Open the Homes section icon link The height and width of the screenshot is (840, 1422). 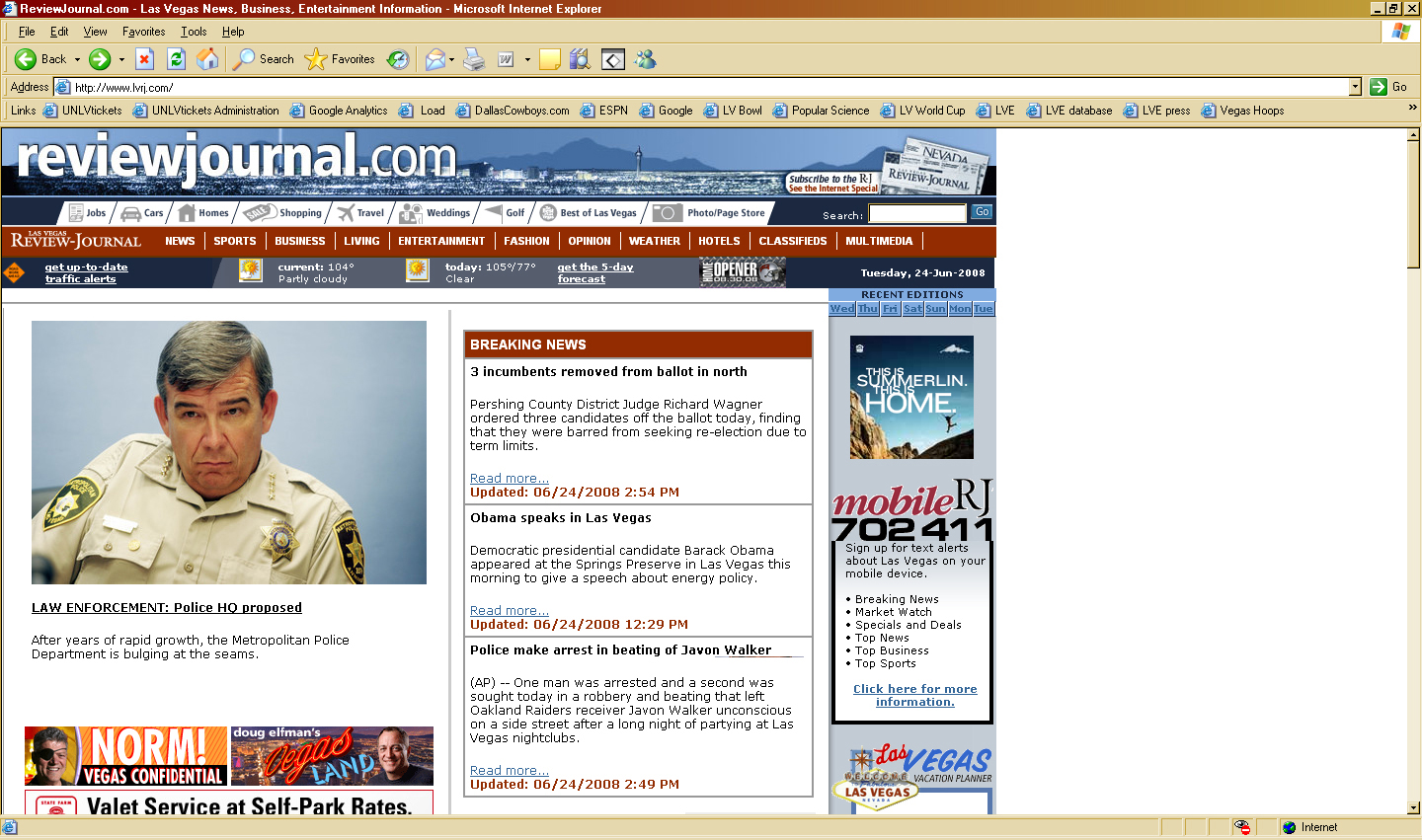(x=203, y=212)
